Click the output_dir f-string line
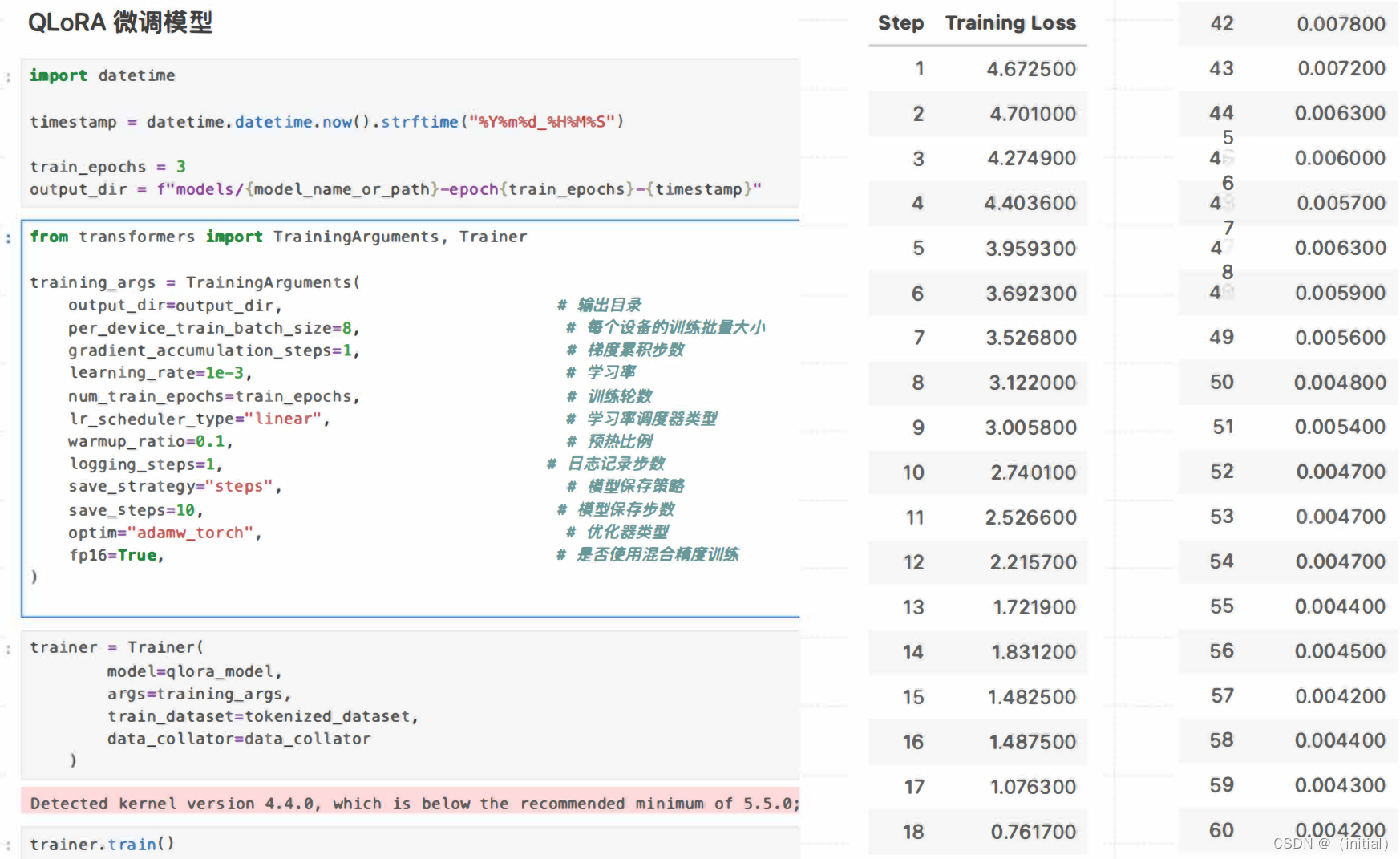This screenshot has height=859, width=1400. tap(395, 189)
